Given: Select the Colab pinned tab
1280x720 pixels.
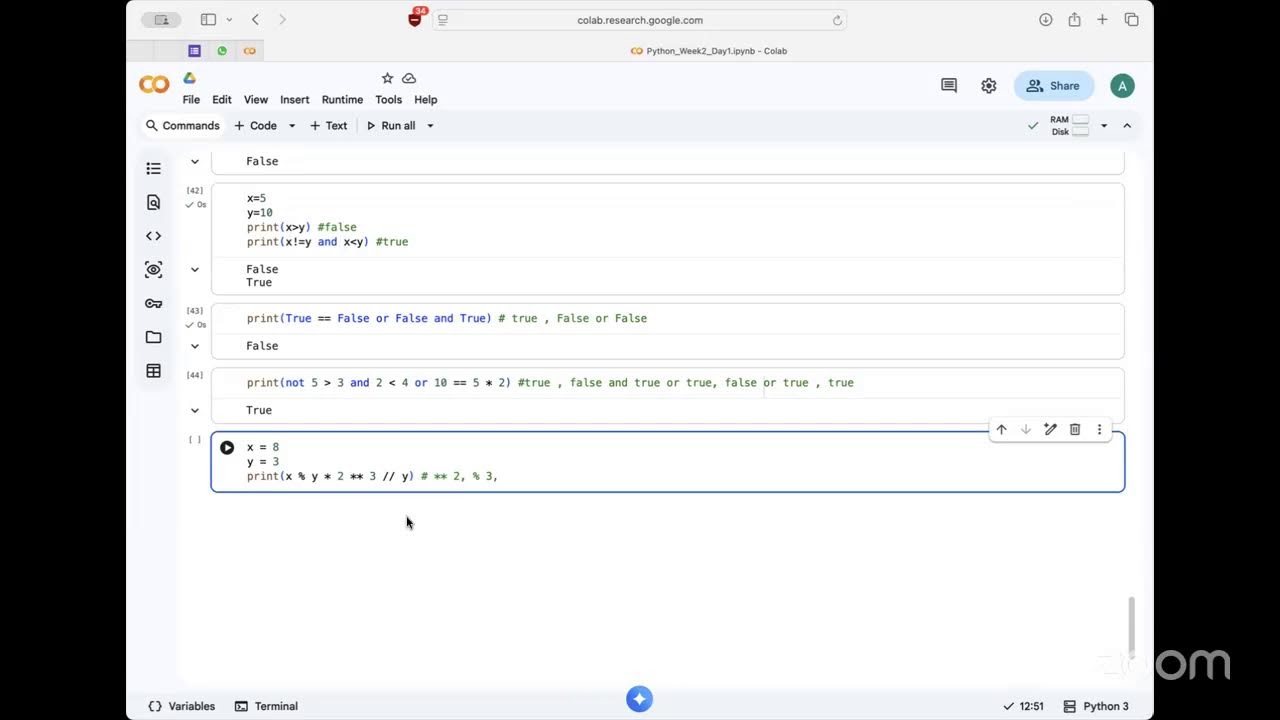Looking at the screenshot, I should point(250,51).
